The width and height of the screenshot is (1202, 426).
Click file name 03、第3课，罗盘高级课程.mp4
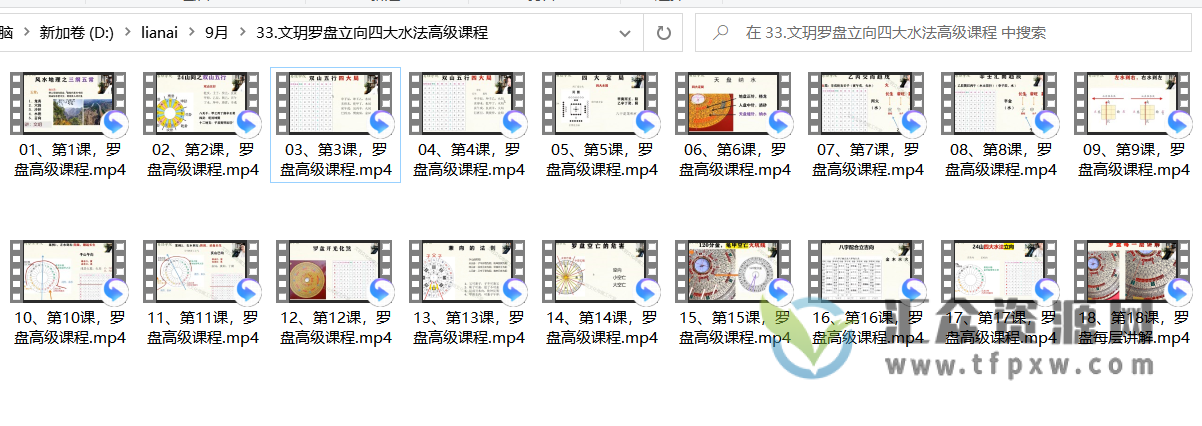[x=336, y=160]
